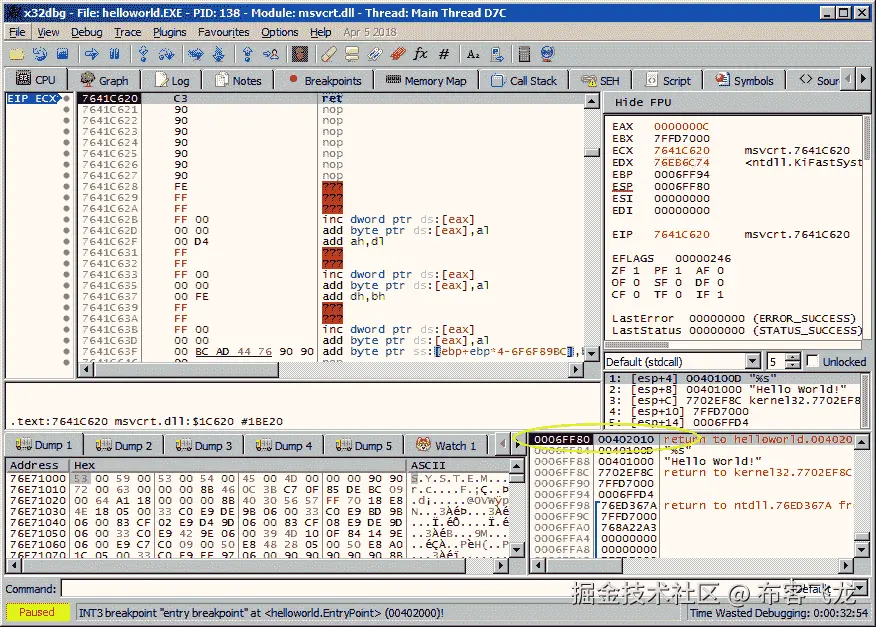Image resolution: width=876 pixels, height=627 pixels.
Task: Click the Restart debuggee toolbar icon
Action: [x=39, y=54]
